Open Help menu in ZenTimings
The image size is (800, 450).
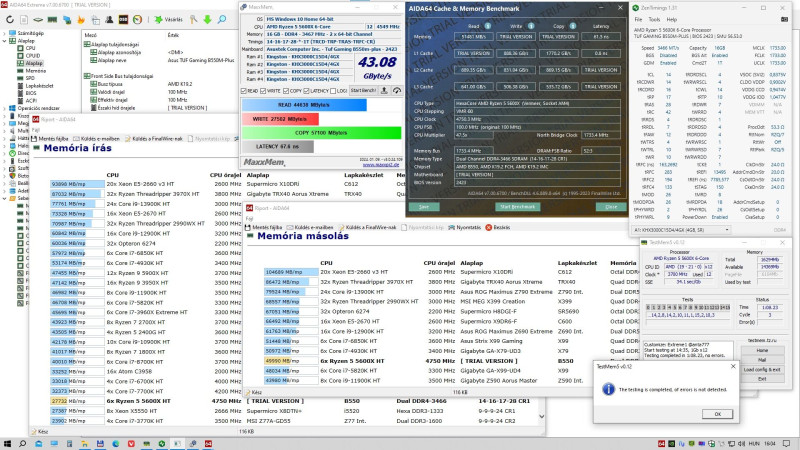click(672, 19)
